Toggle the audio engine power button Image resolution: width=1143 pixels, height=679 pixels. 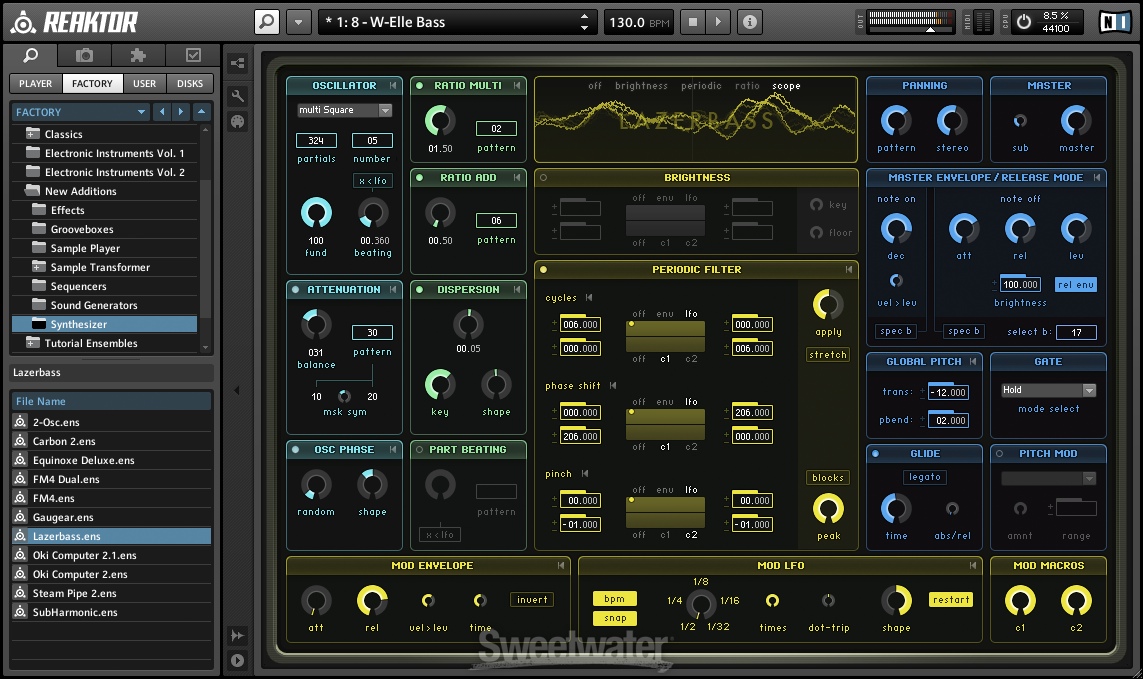(x=1024, y=22)
